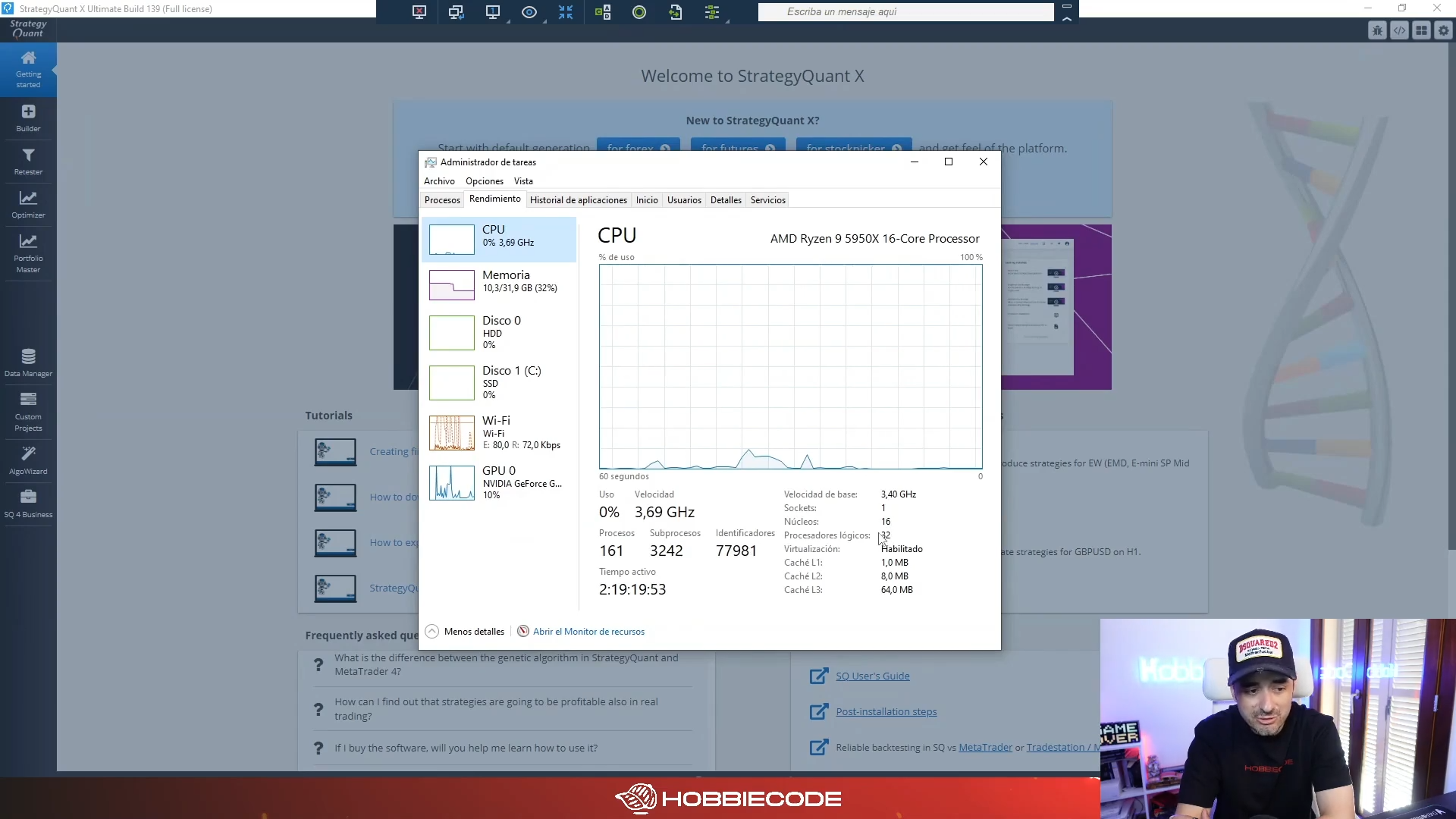Select CPU in performance list
The image size is (1456, 819).
pyautogui.click(x=499, y=240)
